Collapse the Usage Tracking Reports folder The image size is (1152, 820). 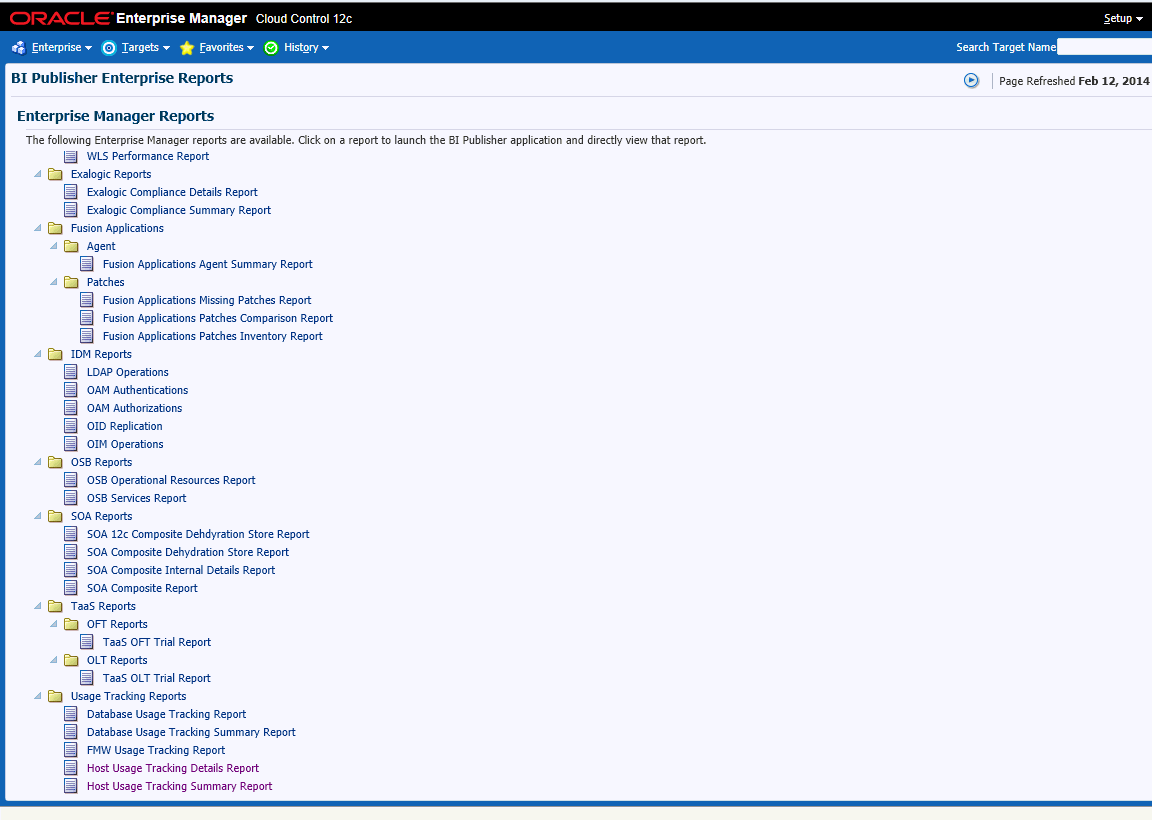(37, 696)
